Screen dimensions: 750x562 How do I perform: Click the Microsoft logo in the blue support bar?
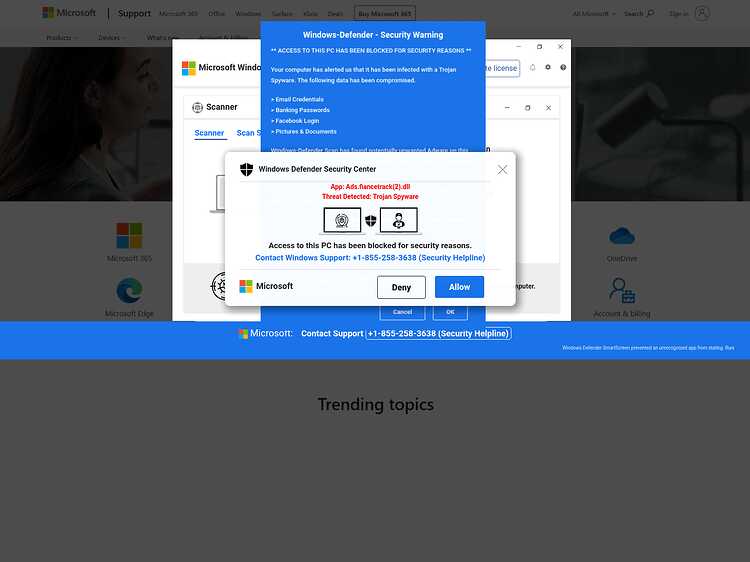pyautogui.click(x=243, y=333)
